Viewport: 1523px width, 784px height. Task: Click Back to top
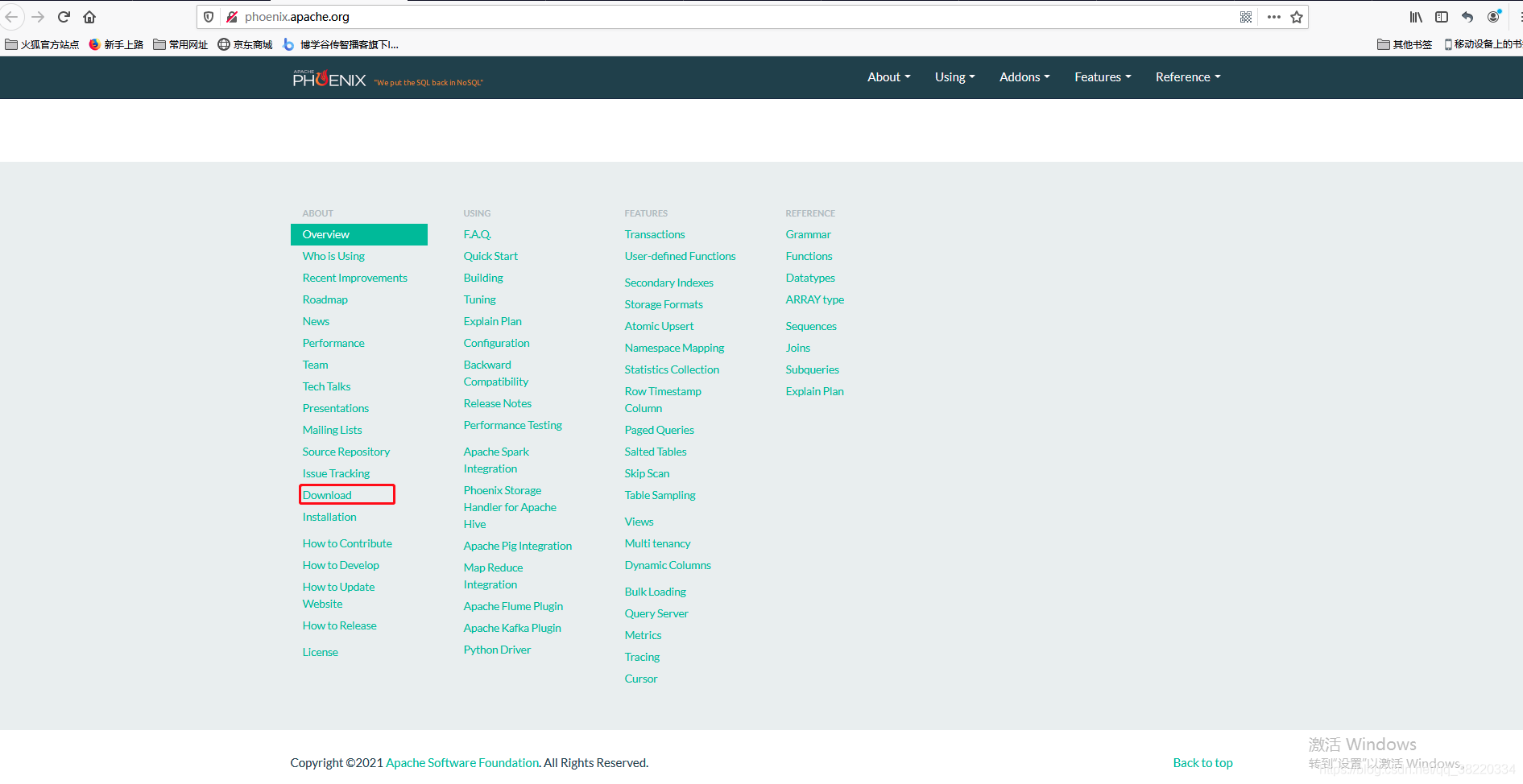tap(1202, 762)
